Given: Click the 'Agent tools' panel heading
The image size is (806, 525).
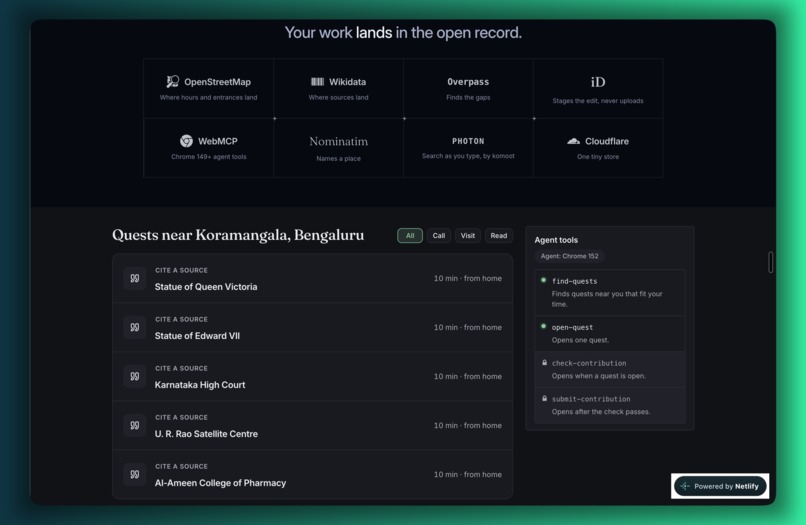Looking at the screenshot, I should pos(556,240).
